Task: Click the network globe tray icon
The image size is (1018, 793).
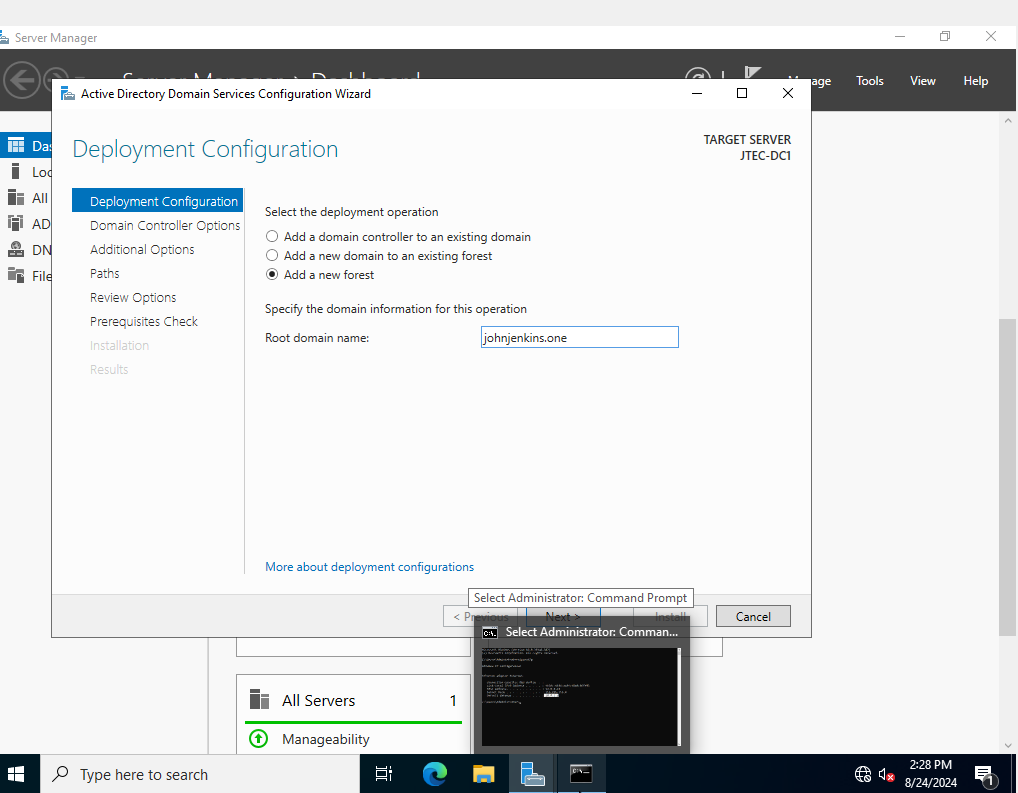Action: click(862, 774)
